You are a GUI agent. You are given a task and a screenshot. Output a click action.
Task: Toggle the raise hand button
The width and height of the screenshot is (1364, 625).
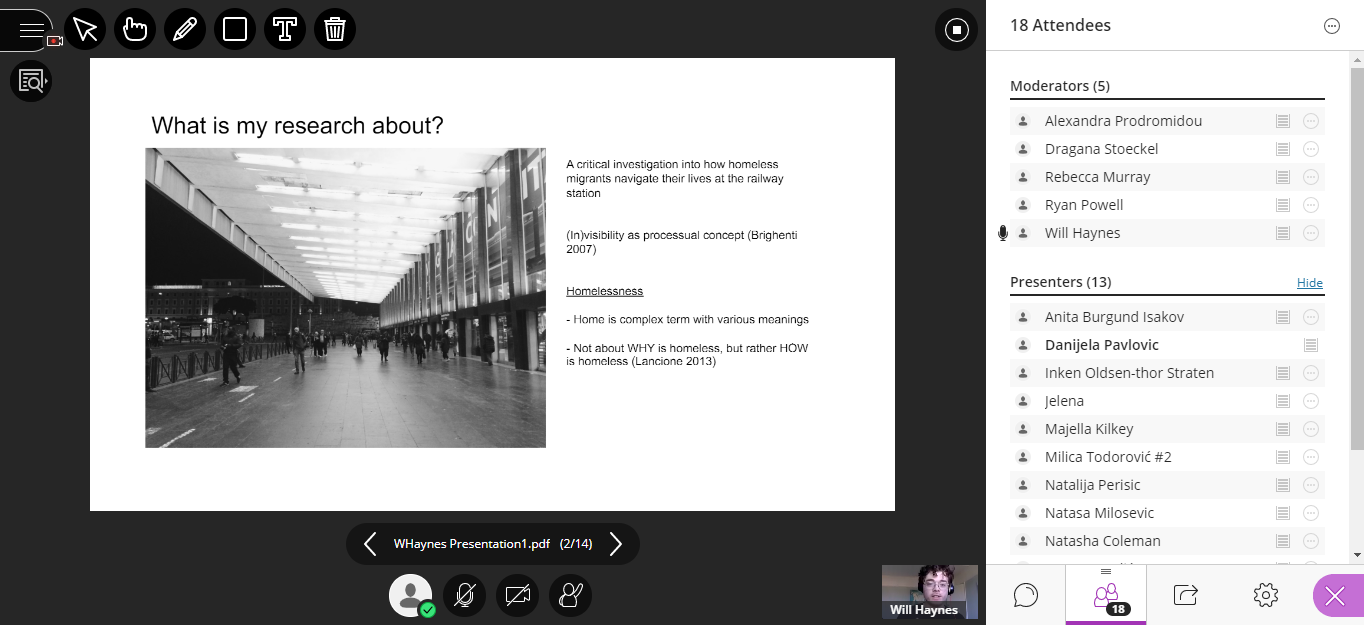[x=570, y=595]
